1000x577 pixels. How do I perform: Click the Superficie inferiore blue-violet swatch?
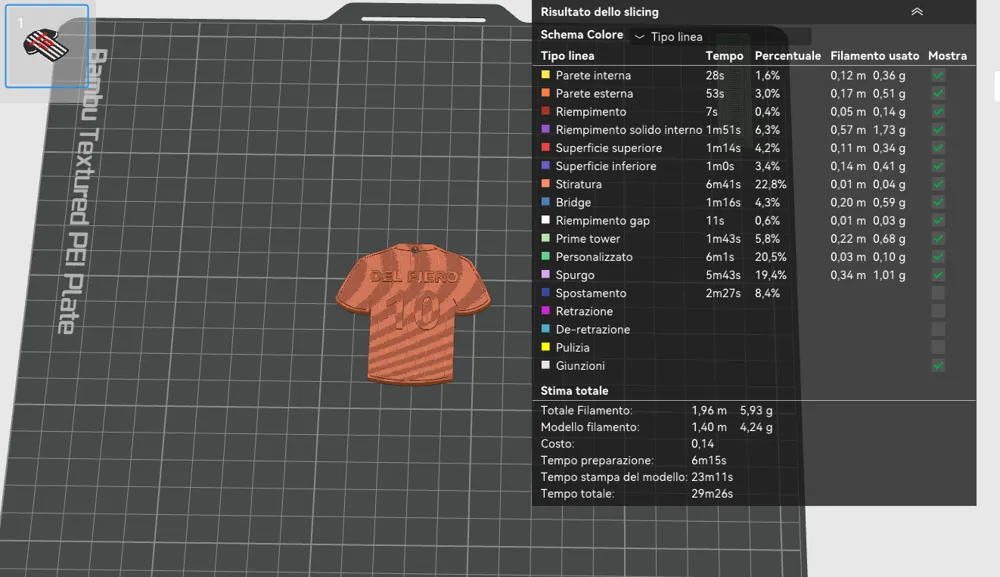pos(545,165)
